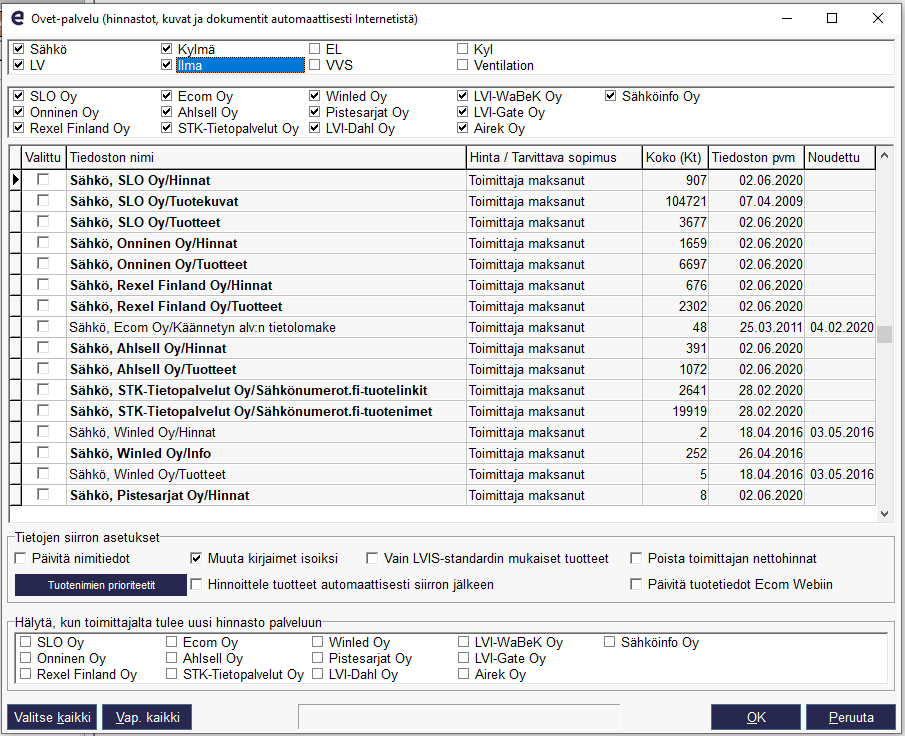Enable alert for Sähköinfo Oy price lists
Screen dimensions: 905x736
pyautogui.click(x=609, y=641)
